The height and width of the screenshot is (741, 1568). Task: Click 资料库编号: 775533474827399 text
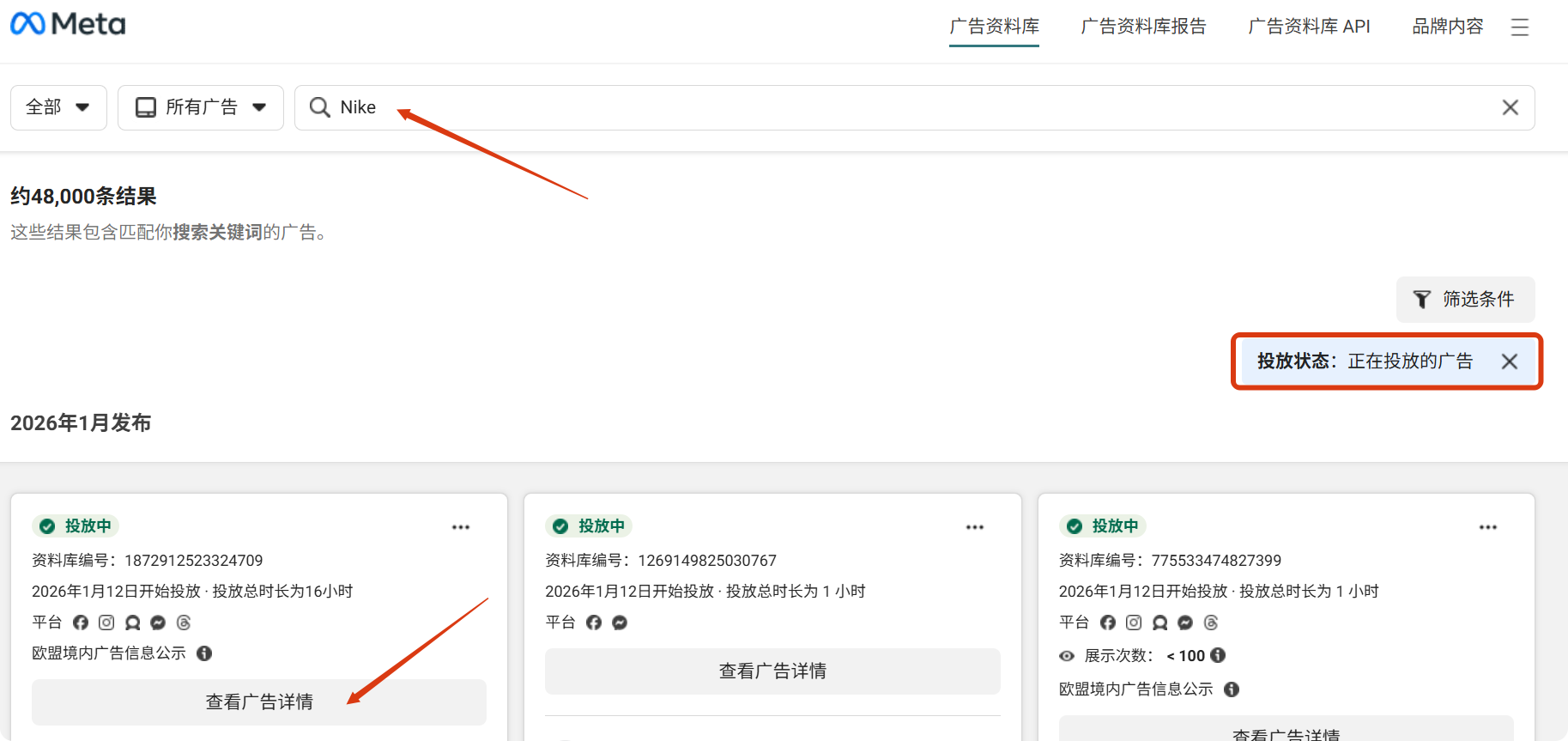pos(1170,561)
